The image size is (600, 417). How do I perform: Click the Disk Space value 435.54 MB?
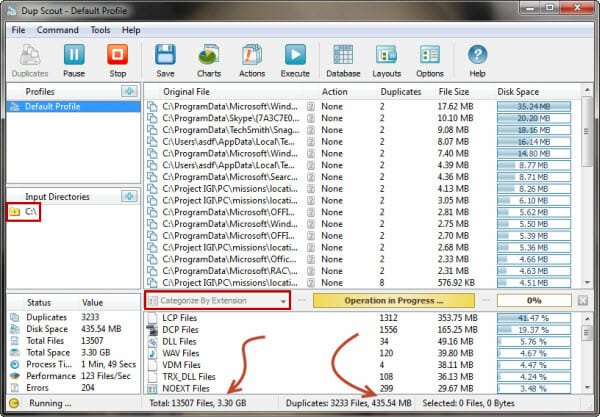point(101,329)
